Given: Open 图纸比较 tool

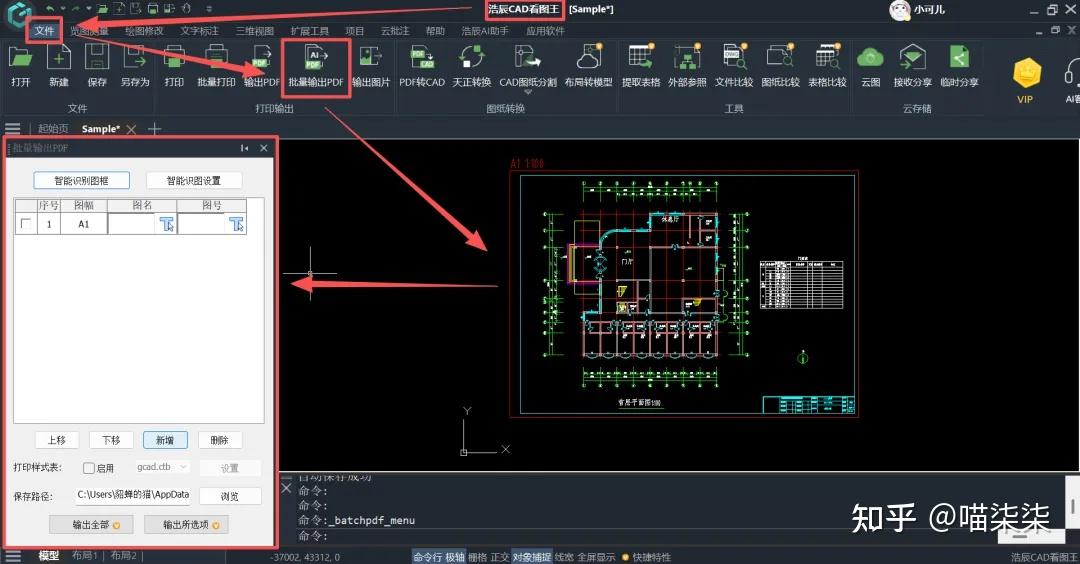Looking at the screenshot, I should coord(780,66).
